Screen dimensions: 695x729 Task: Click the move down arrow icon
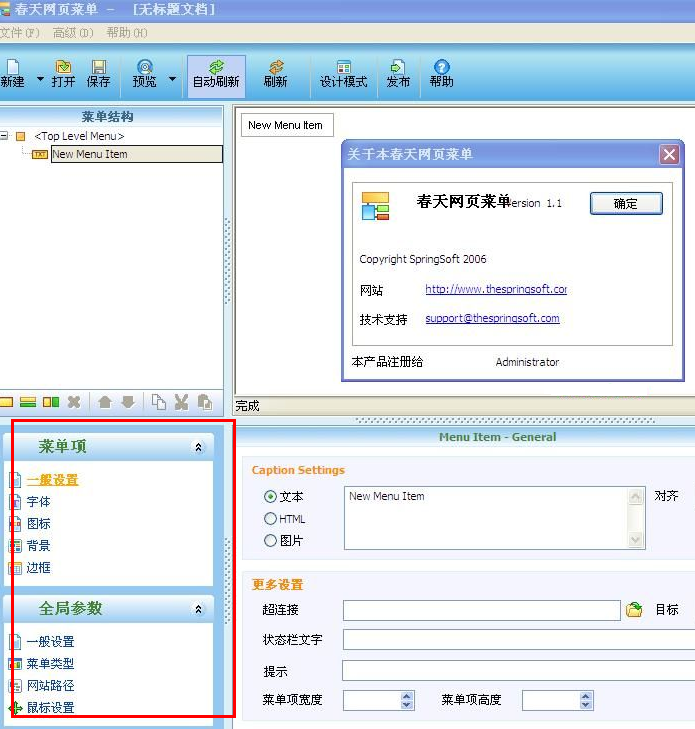[x=128, y=402]
